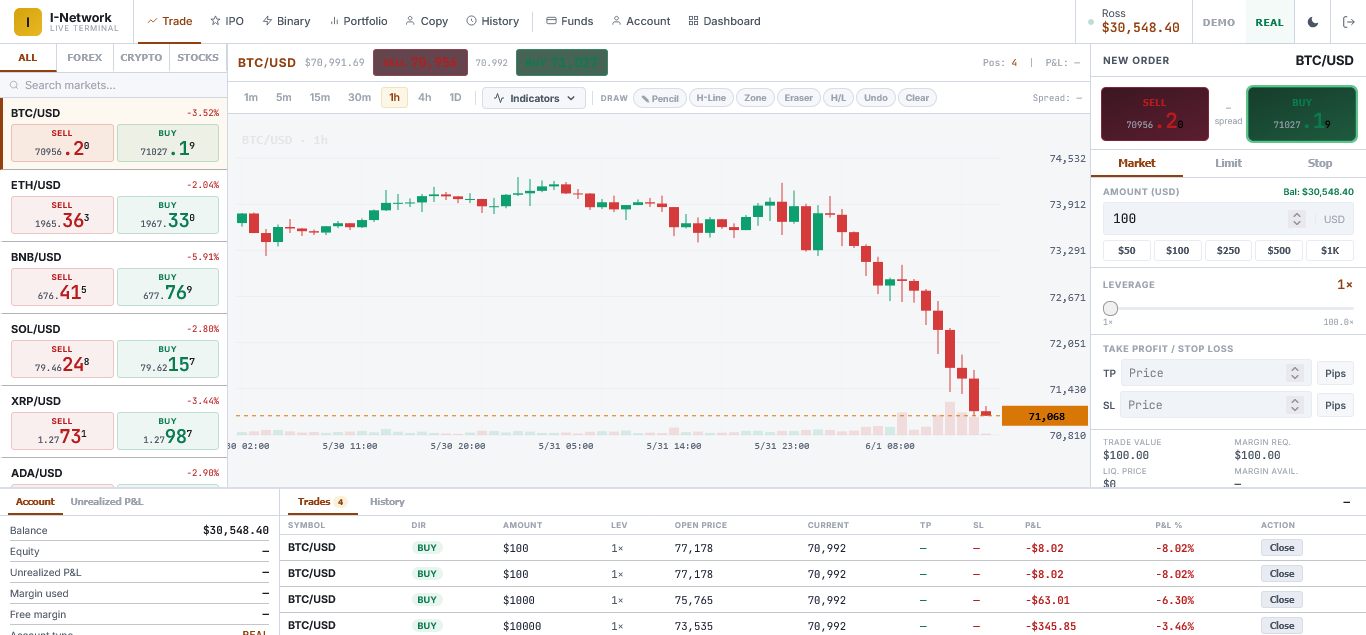Switch to Limit order tab

pos(1229,163)
